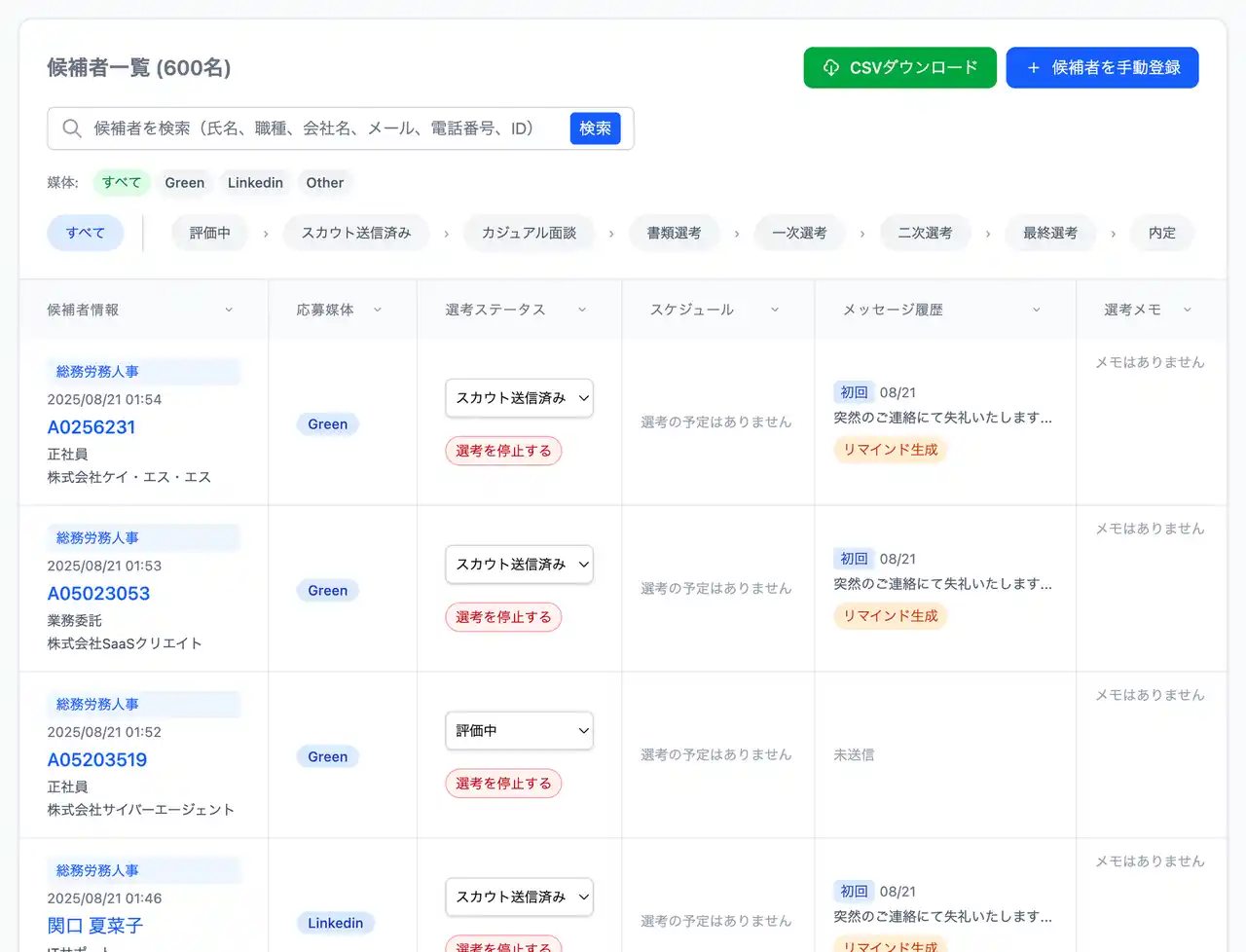Click the chevron beside メッセージ履歴 header

coord(1036,311)
